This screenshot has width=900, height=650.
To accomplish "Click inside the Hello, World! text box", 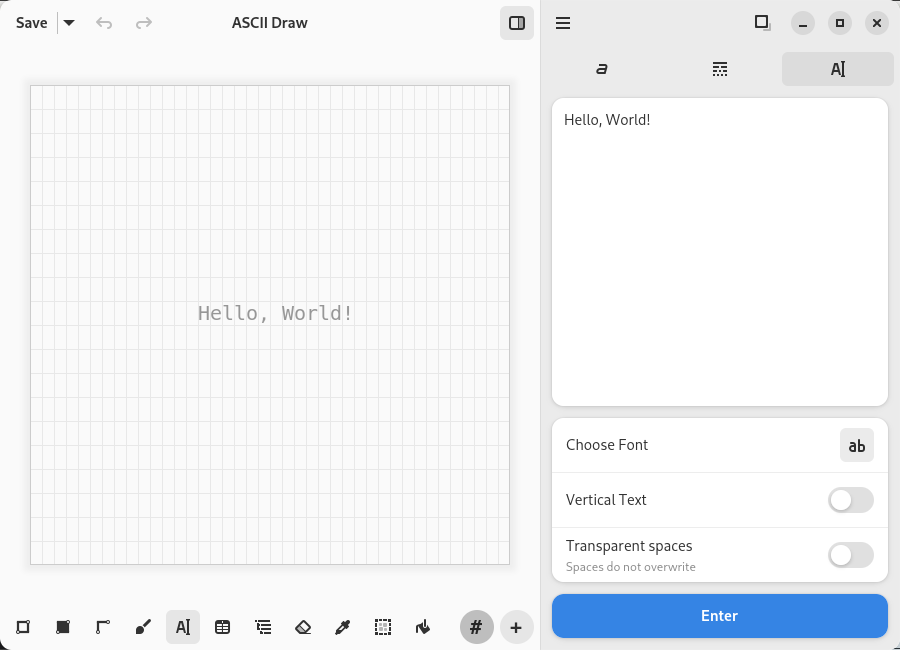I will pos(720,252).
